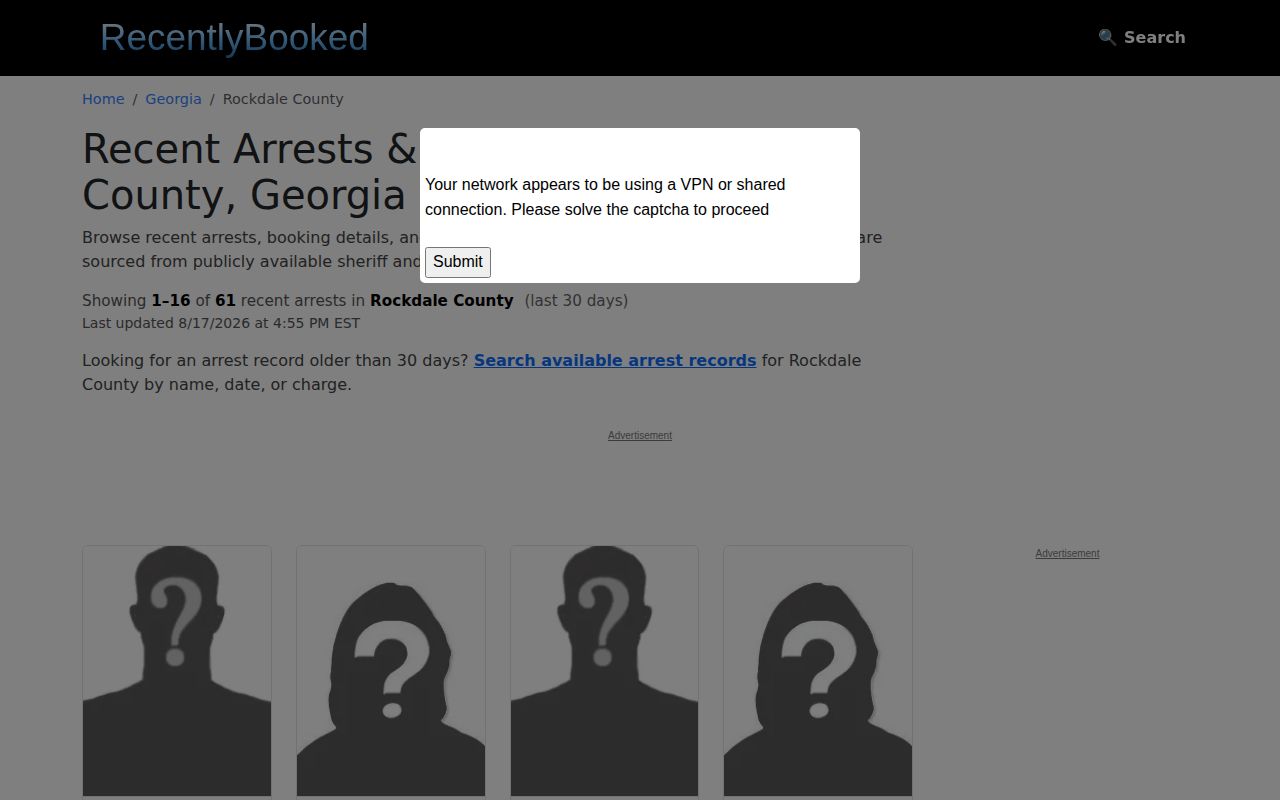Viewport: 1280px width, 800px height.
Task: Click the Rockdale County breadcrumb text
Action: [x=283, y=99]
